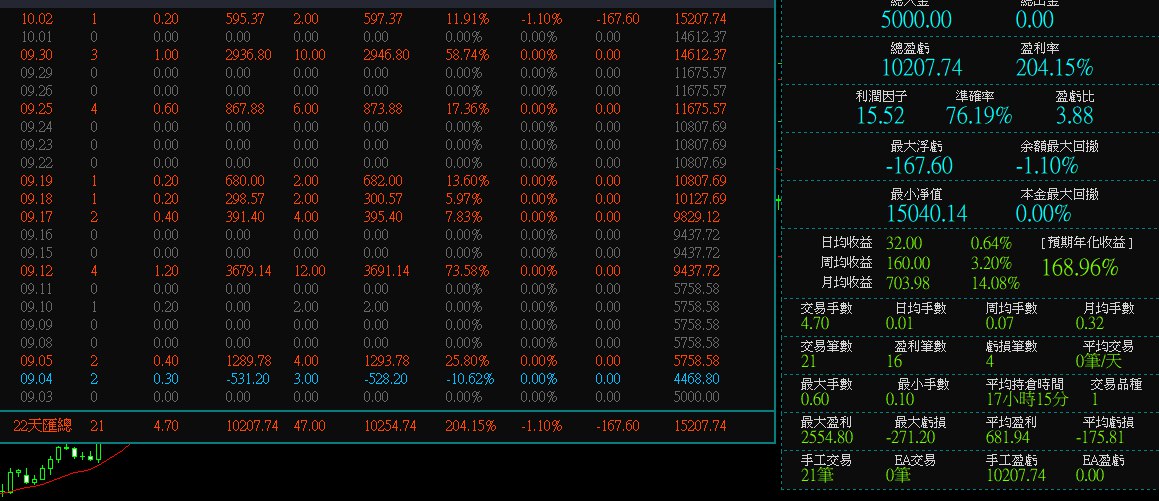The image size is (1159, 501).
Task: Click the 14.08% monthly percentage
Action: 995,283
